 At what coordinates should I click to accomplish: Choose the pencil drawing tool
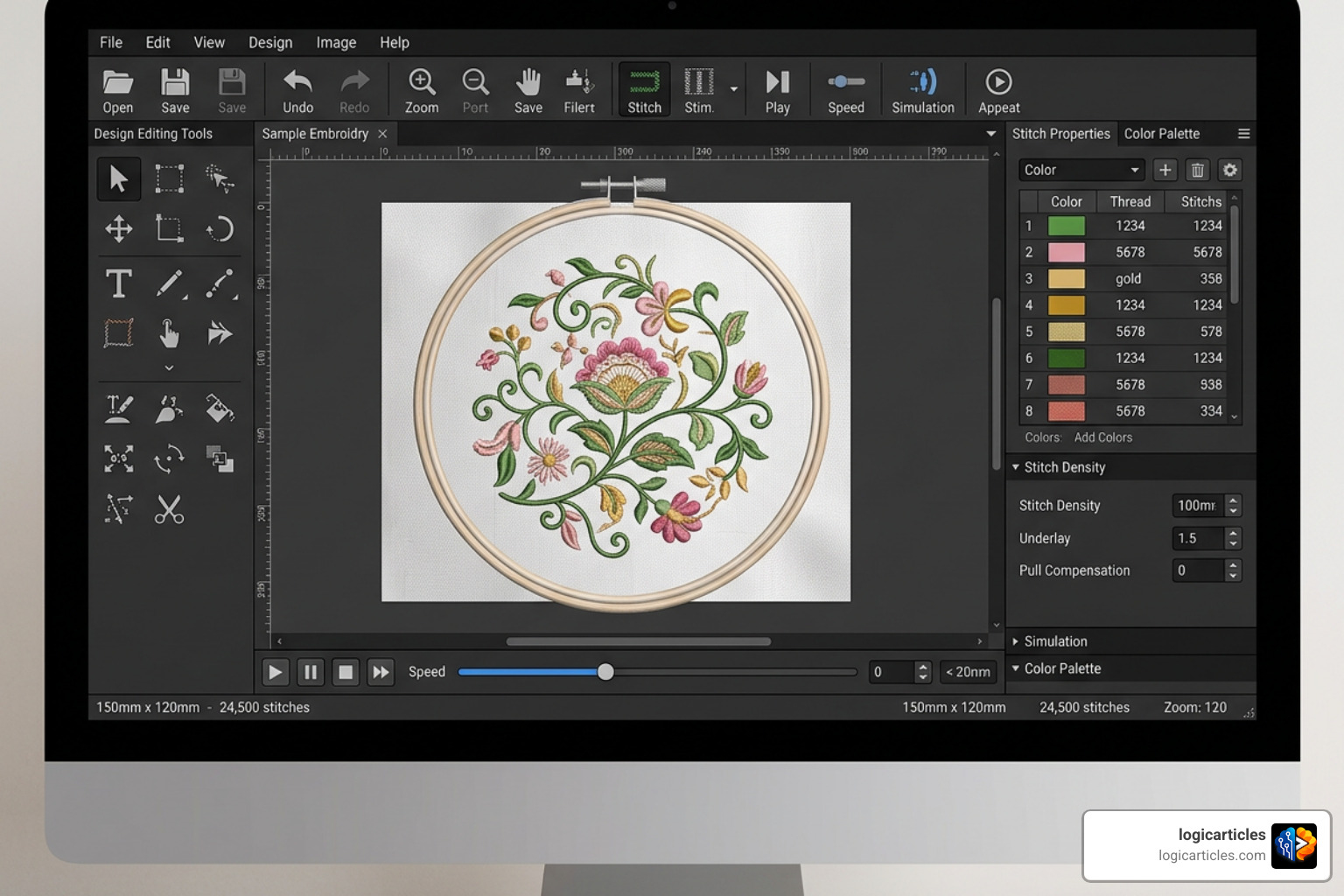click(169, 283)
